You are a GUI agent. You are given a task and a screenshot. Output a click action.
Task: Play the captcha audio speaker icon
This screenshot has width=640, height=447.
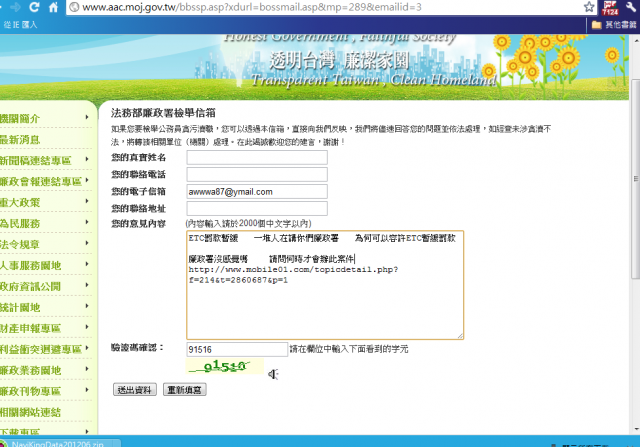(273, 374)
